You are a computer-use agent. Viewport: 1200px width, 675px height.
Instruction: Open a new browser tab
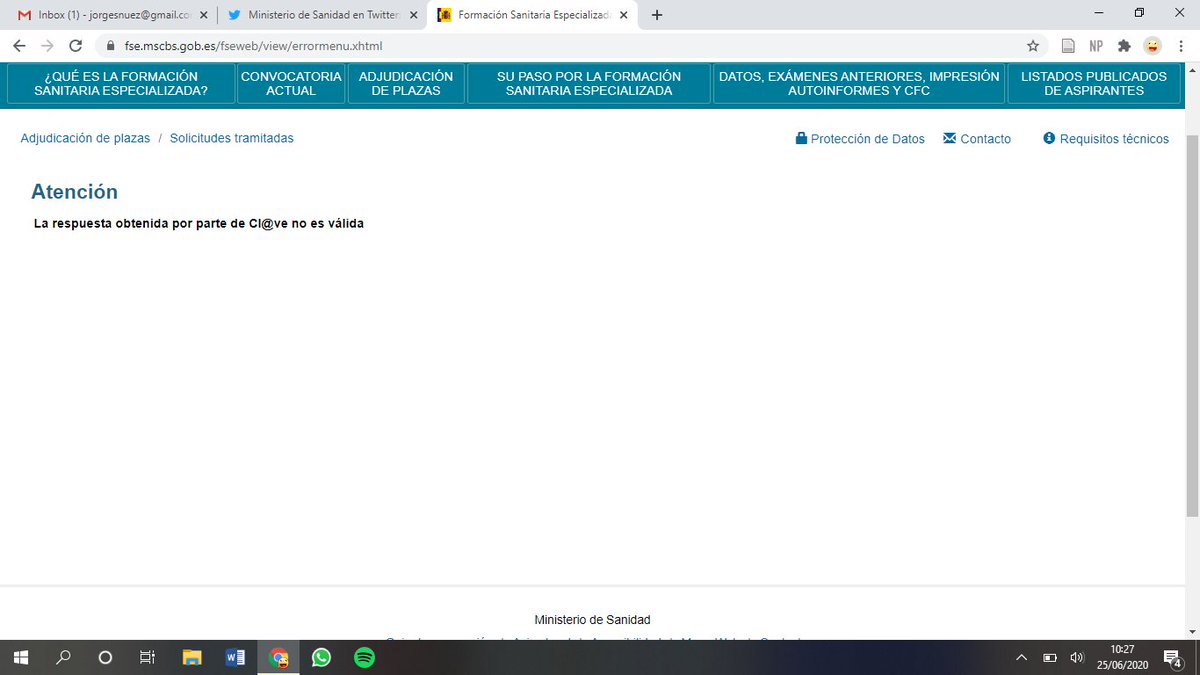click(657, 15)
